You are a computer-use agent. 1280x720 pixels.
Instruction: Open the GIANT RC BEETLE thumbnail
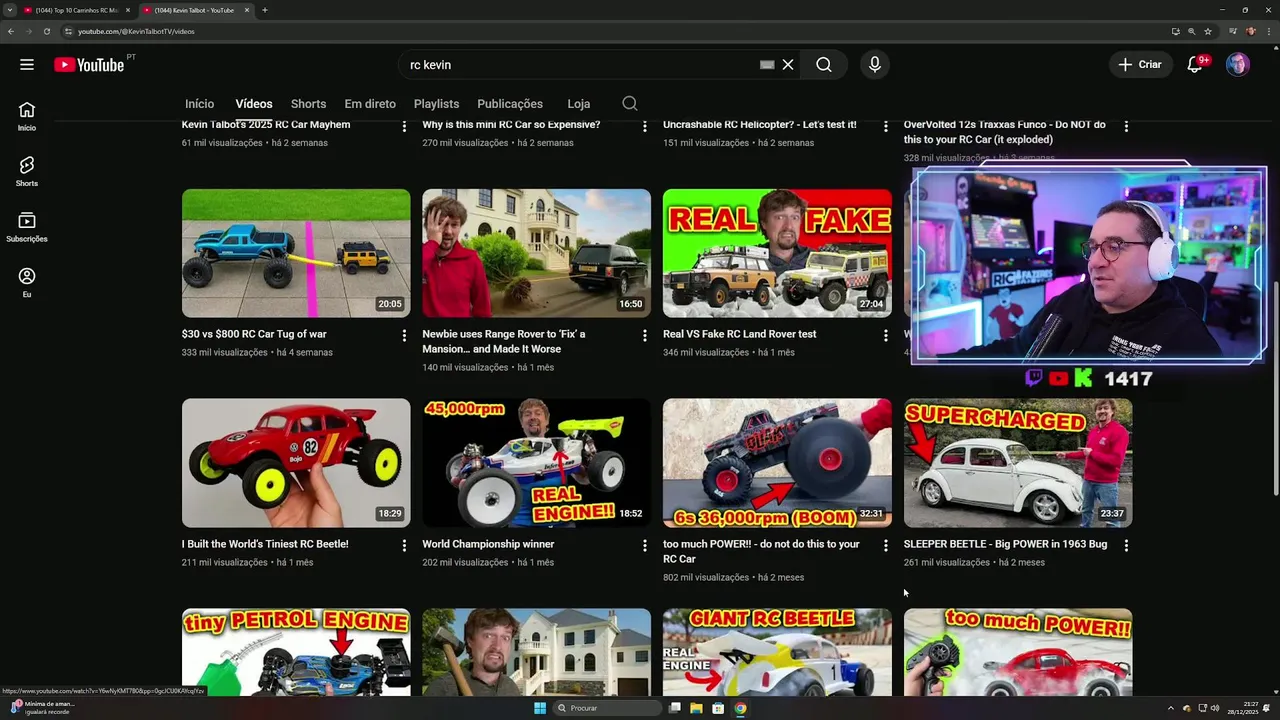[777, 652]
